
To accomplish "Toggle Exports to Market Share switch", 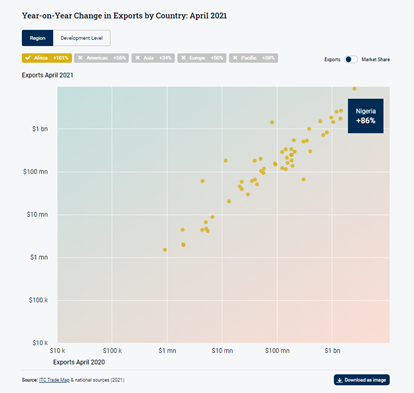I will coord(351,59).
